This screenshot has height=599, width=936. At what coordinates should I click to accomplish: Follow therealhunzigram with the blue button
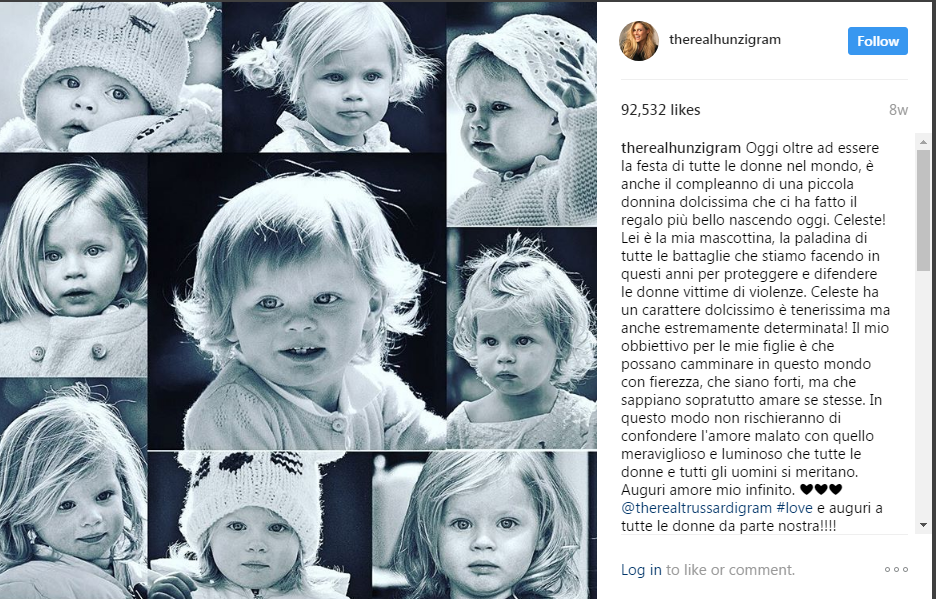(x=878, y=41)
